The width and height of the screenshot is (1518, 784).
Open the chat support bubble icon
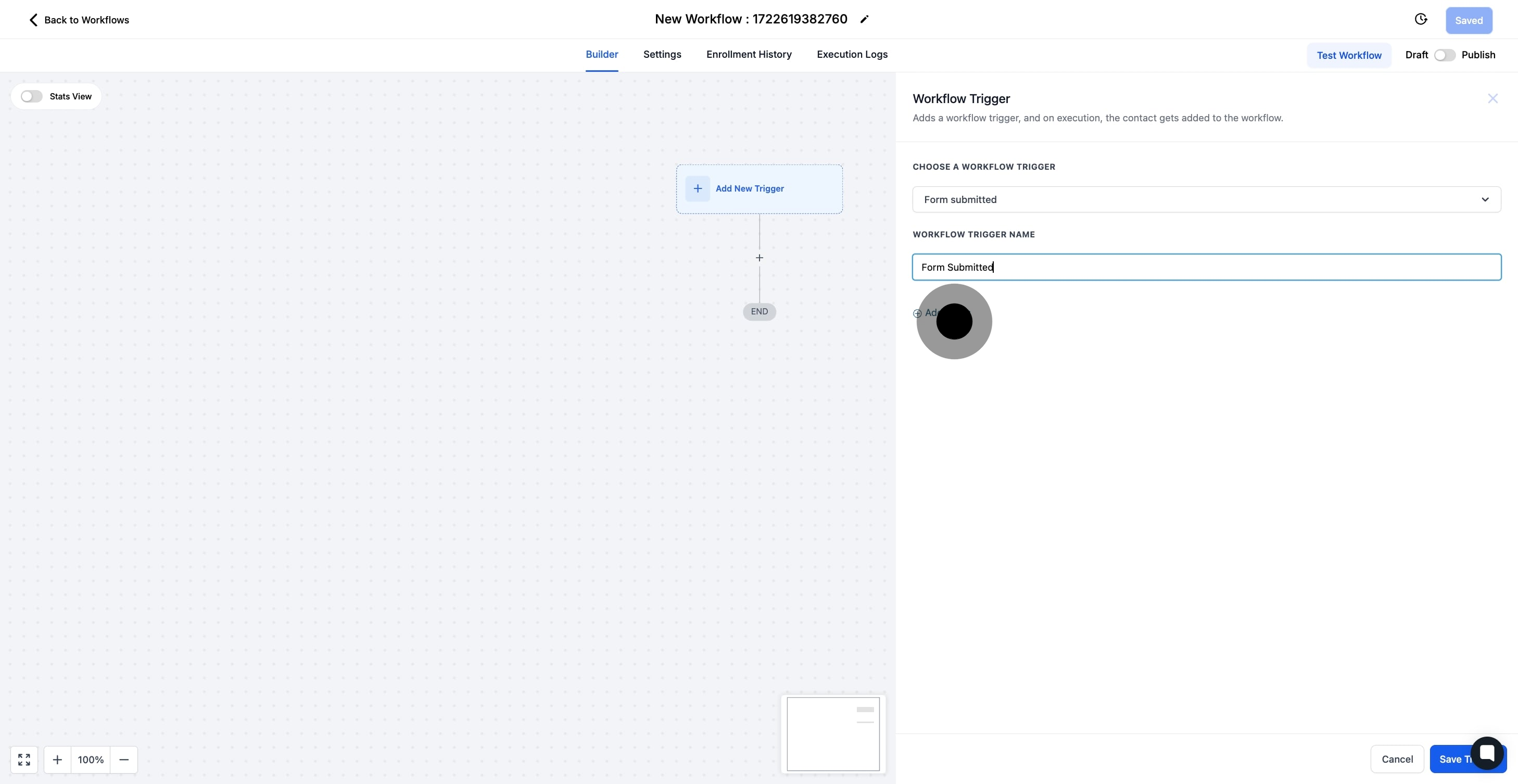pos(1486,753)
